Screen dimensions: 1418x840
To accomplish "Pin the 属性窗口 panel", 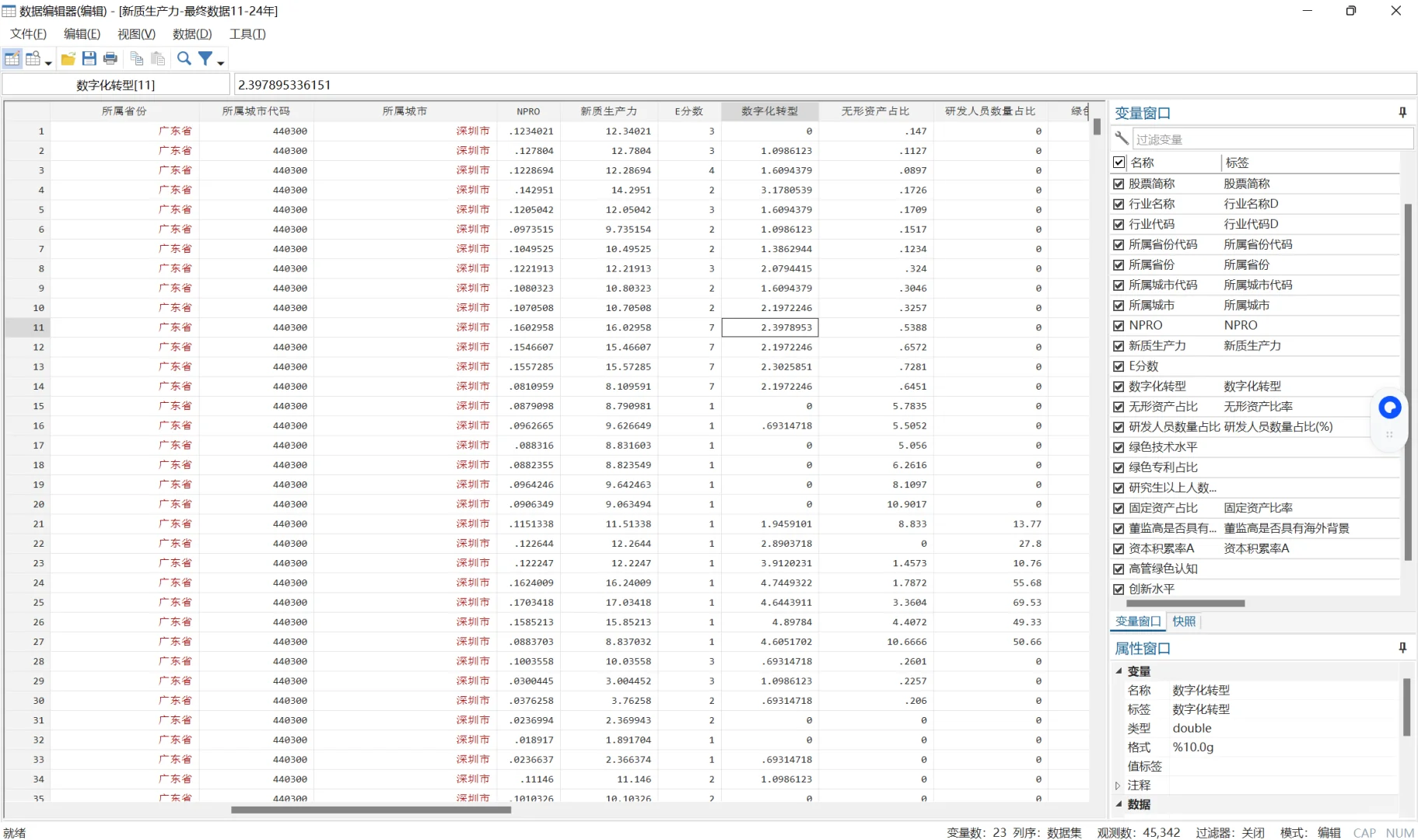I will tap(1402, 648).
